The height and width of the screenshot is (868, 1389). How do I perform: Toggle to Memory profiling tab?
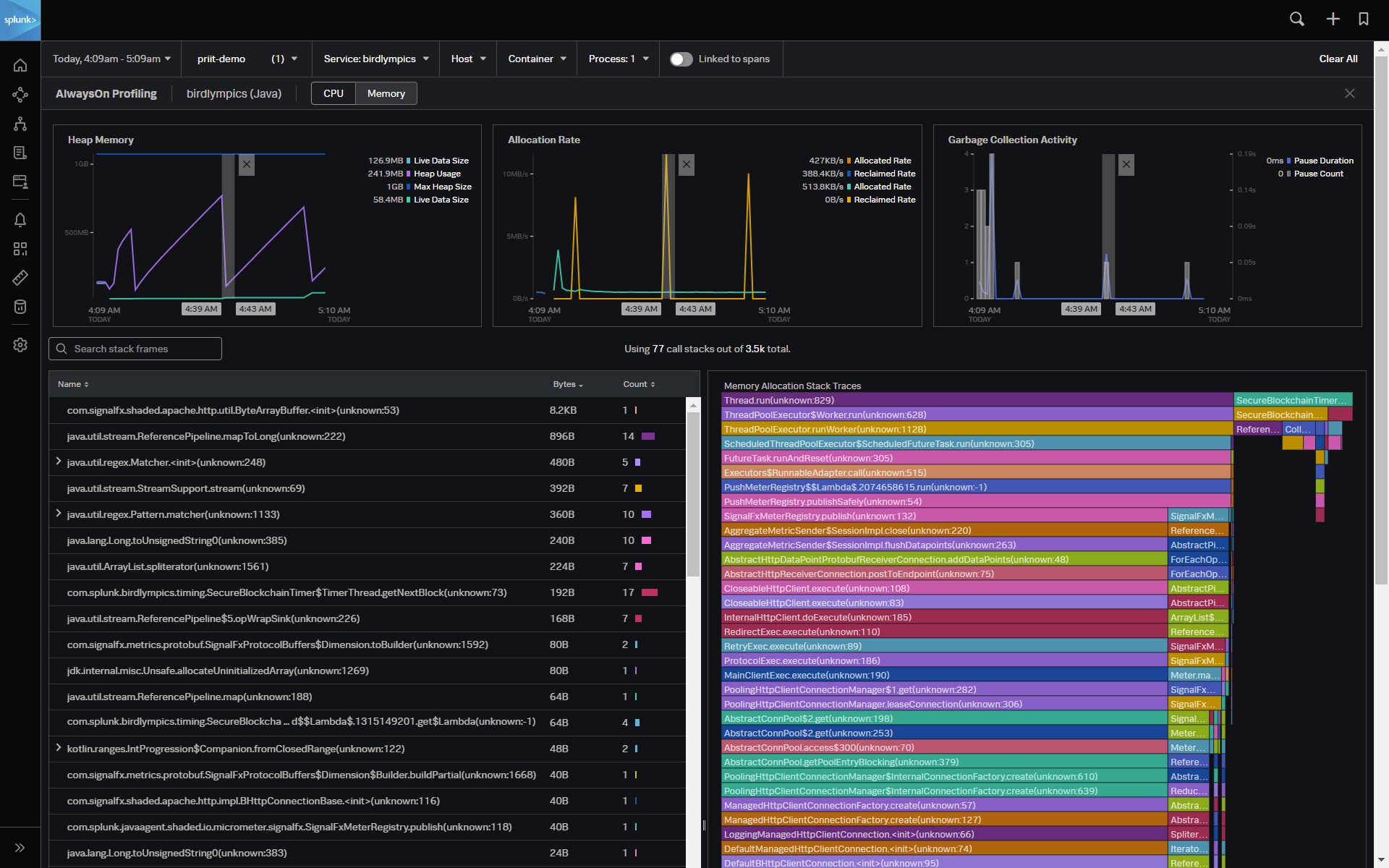tap(385, 93)
